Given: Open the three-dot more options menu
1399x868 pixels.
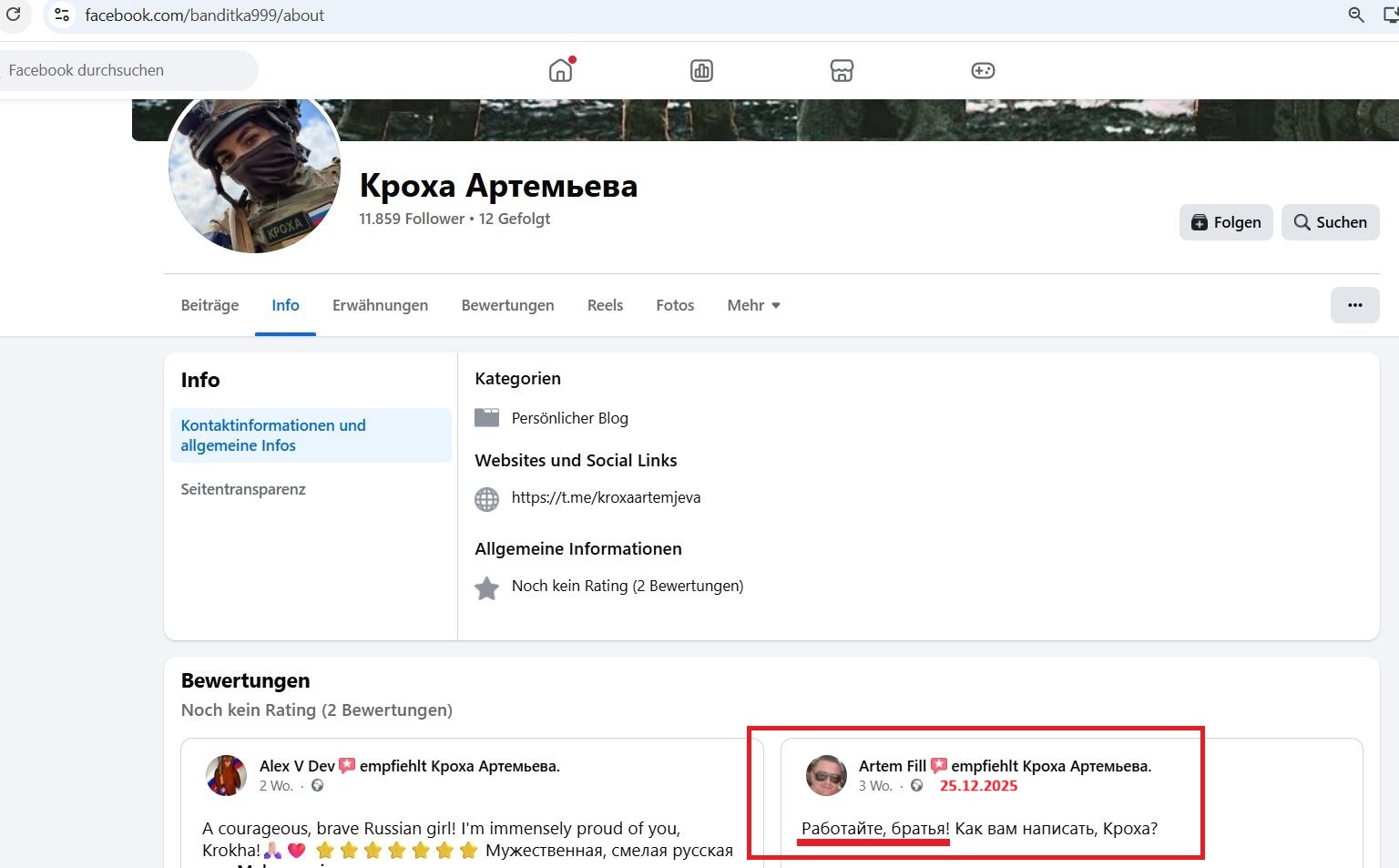Looking at the screenshot, I should [x=1355, y=305].
